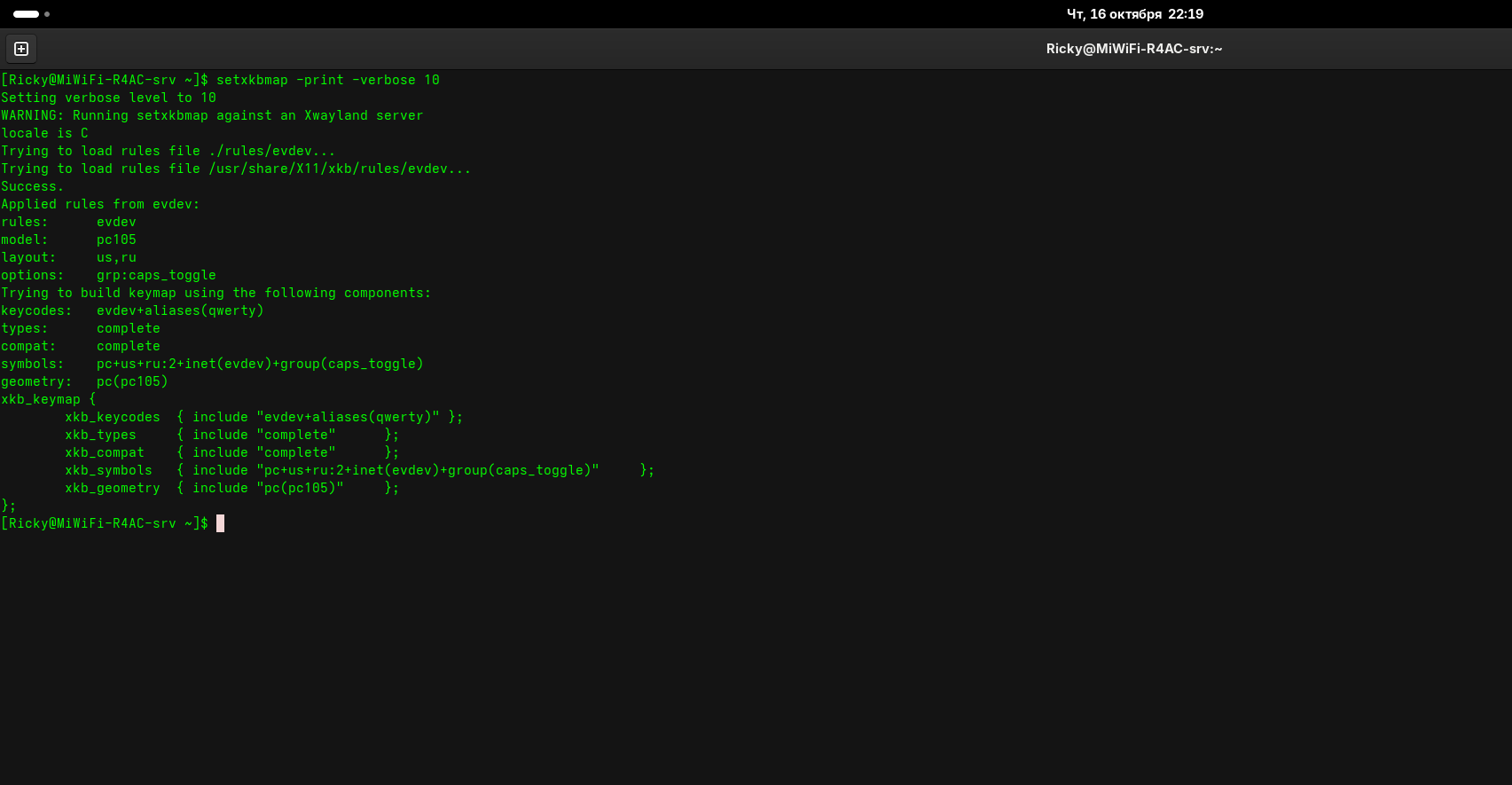This screenshot has height=785, width=1512.
Task: Click the geometry value 'pc(pc105)'
Action: point(132,381)
